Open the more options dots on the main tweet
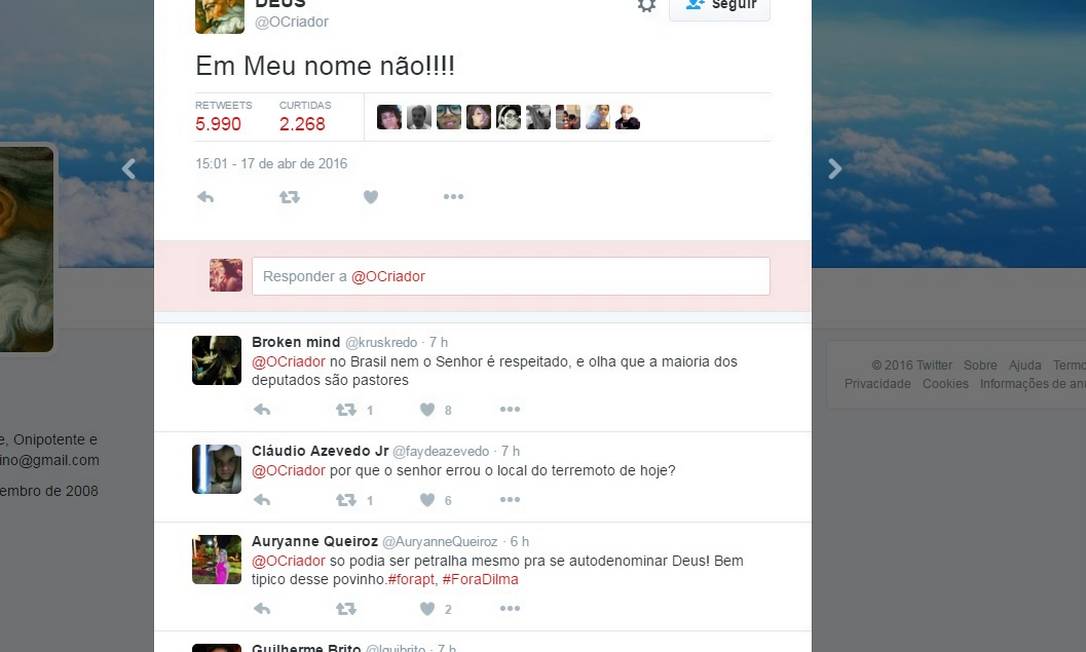The height and width of the screenshot is (652, 1086). [454, 197]
